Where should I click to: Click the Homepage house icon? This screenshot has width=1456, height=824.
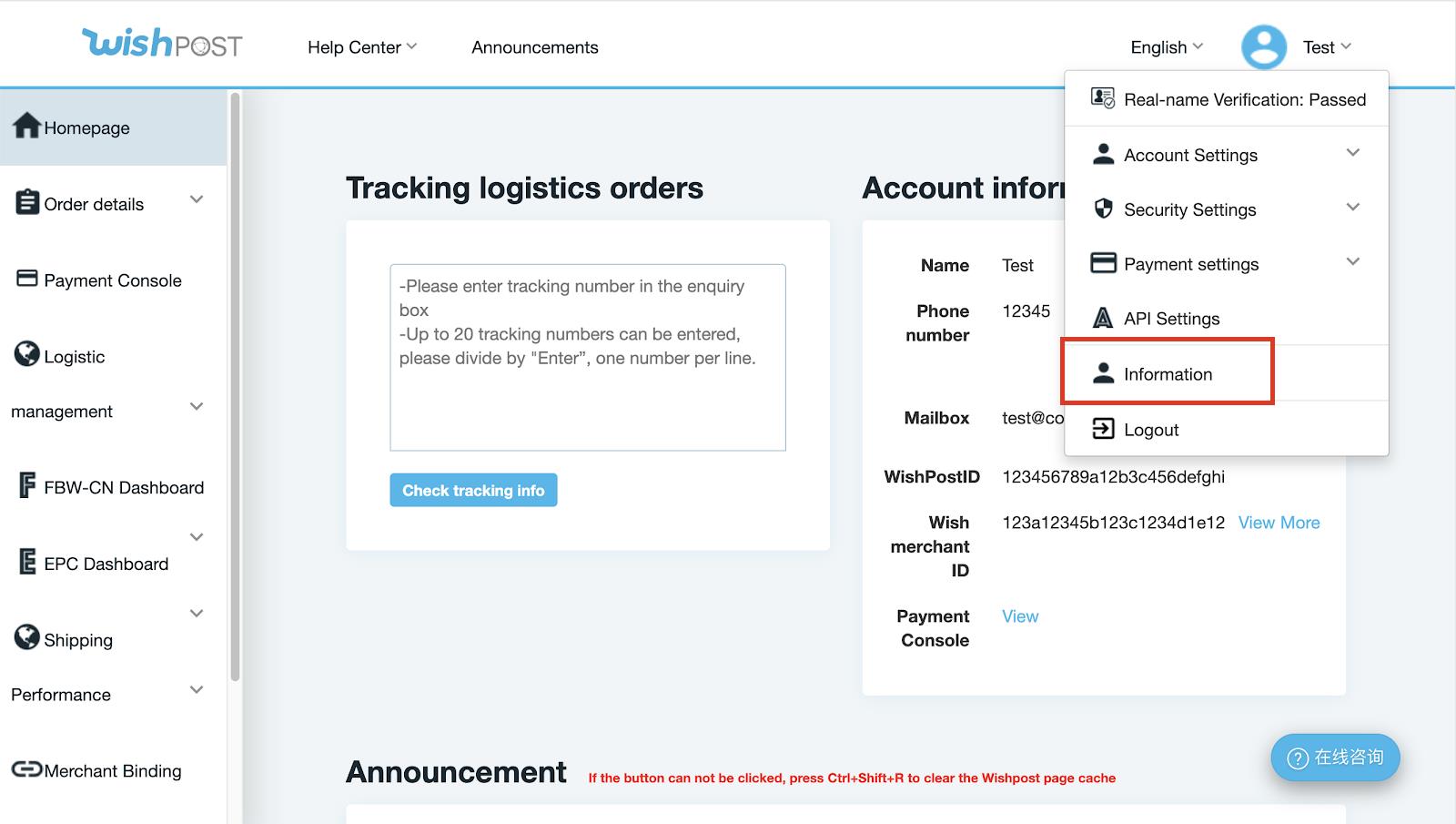point(26,127)
